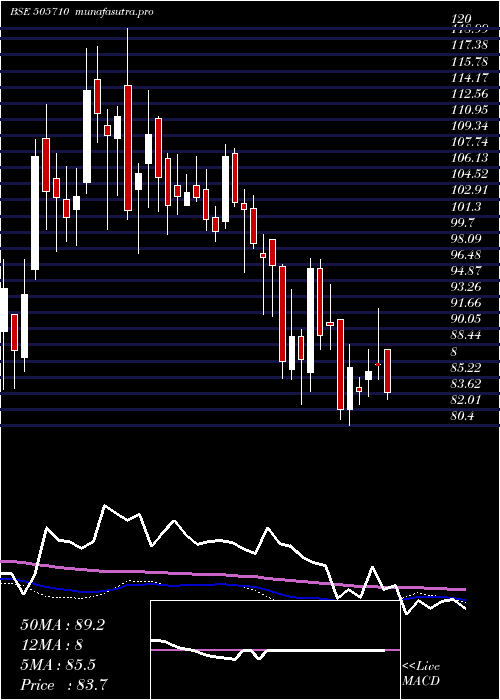Click the munafasutra.pro site label

point(112,12)
